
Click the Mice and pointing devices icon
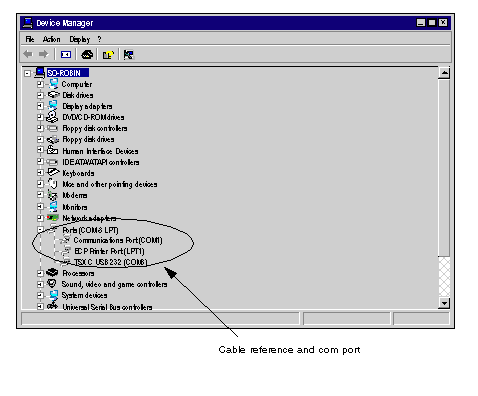[53, 183]
